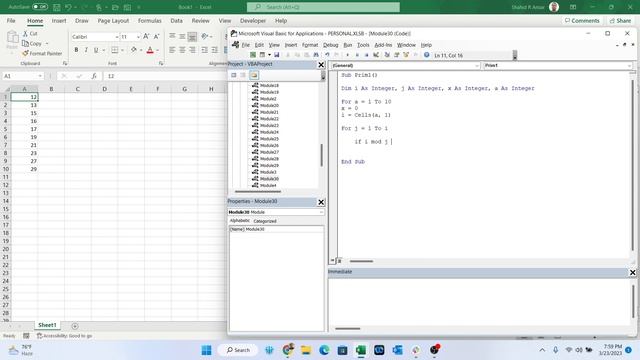Click the Borders icon in Font group
This screenshot has height=360, width=640.
coord(115,50)
